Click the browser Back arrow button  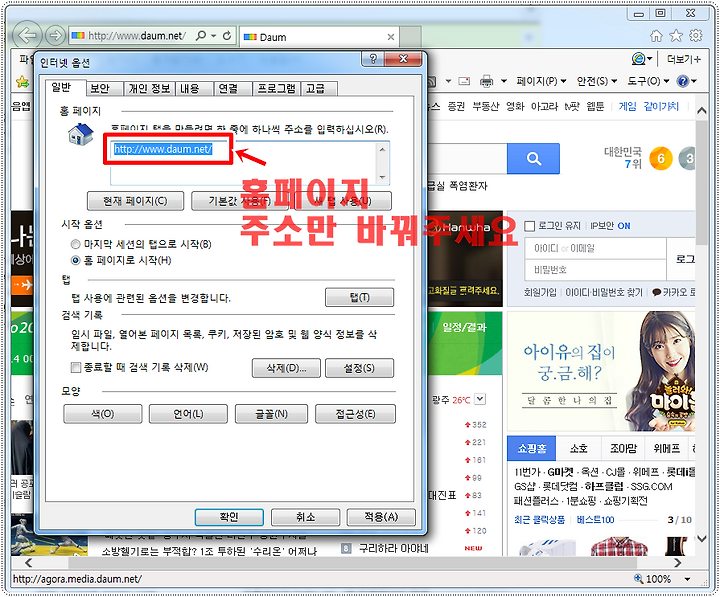[x=27, y=35]
